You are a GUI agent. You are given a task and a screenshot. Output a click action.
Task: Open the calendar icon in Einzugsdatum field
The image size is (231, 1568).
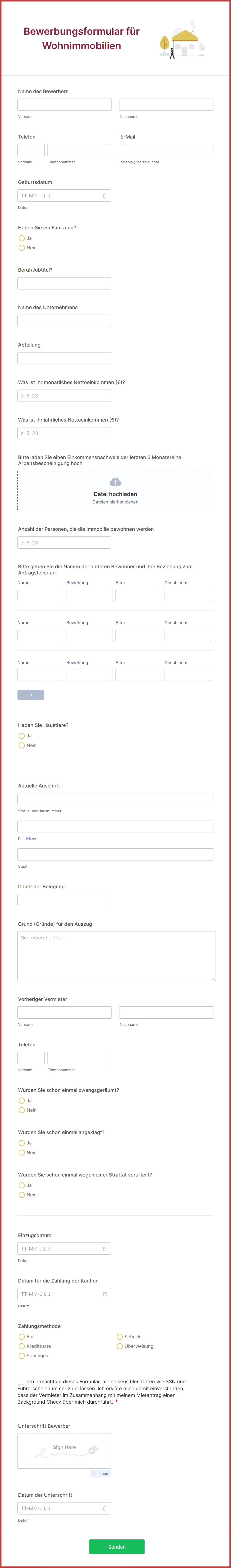pos(105,1248)
